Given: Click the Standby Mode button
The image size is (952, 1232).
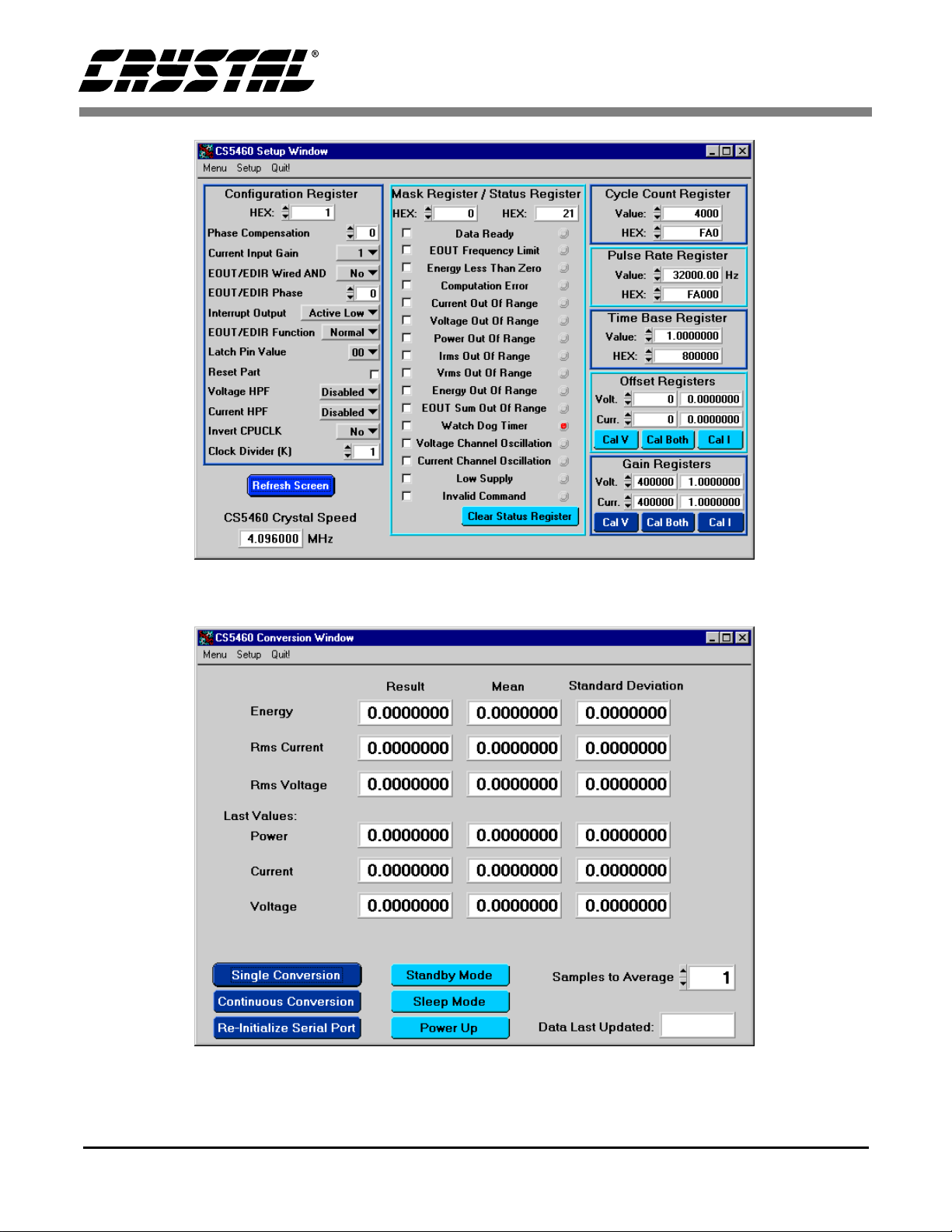Looking at the screenshot, I should [450, 975].
